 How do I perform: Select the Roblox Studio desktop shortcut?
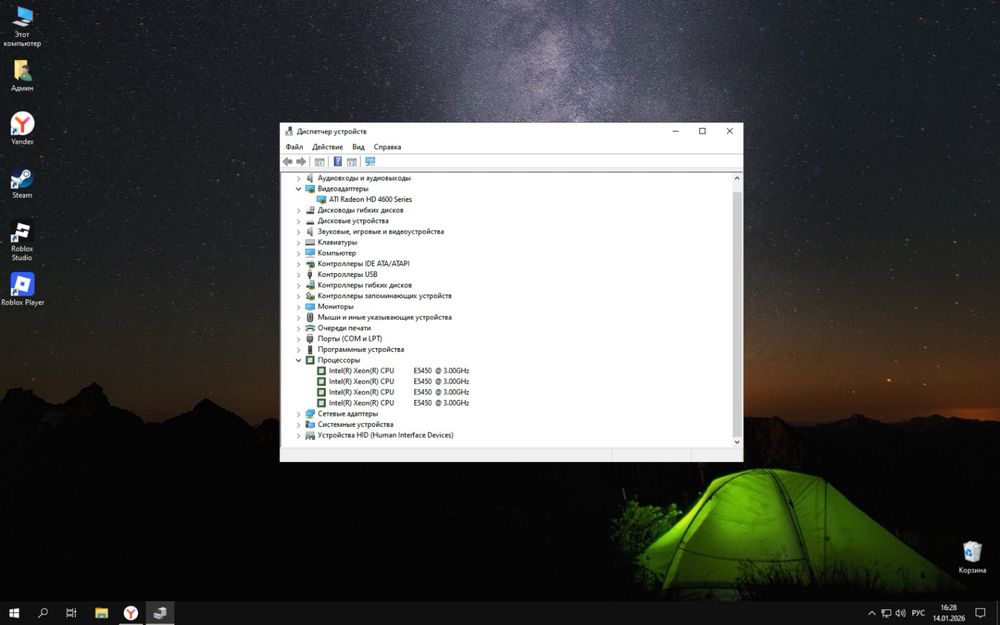pos(22,241)
